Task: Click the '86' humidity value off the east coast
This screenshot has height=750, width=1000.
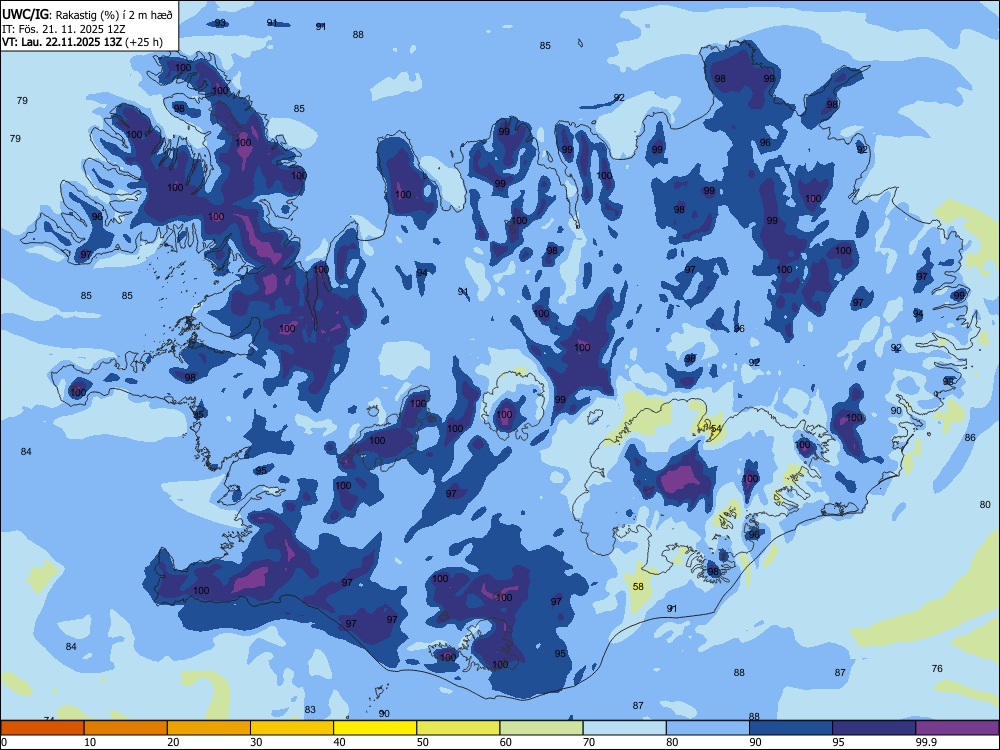Action: click(x=970, y=438)
